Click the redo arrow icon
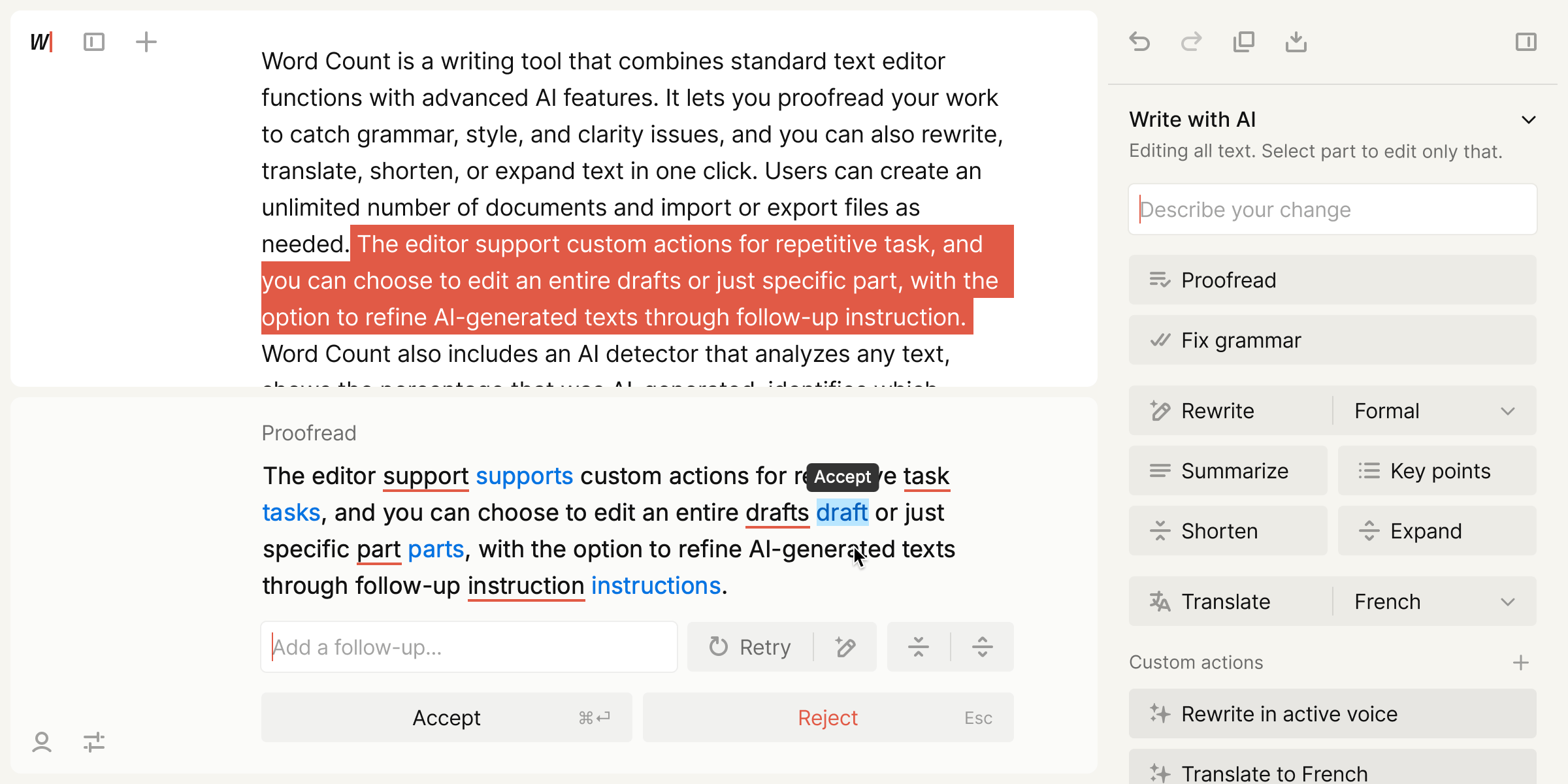 pyautogui.click(x=1191, y=42)
